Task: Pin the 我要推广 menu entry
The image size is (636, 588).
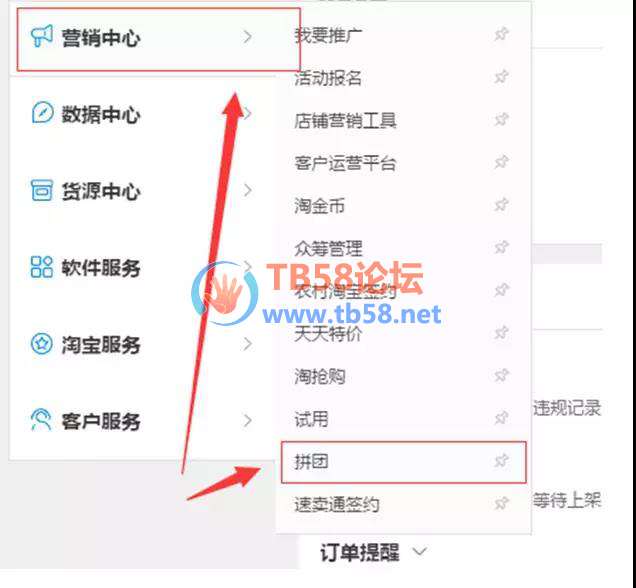Action: coord(502,34)
